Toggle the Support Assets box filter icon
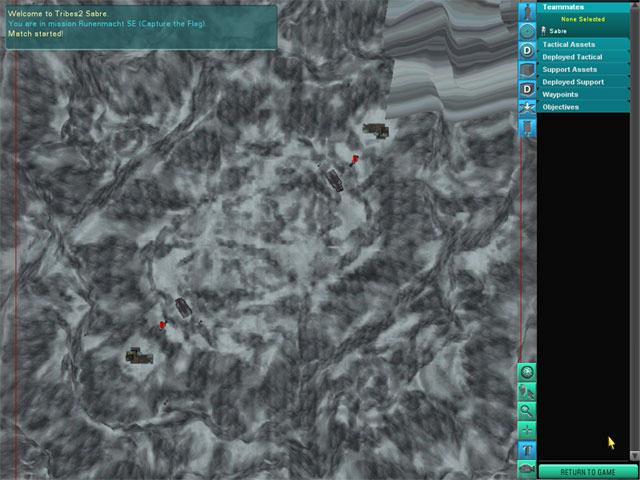 pyautogui.click(x=527, y=70)
